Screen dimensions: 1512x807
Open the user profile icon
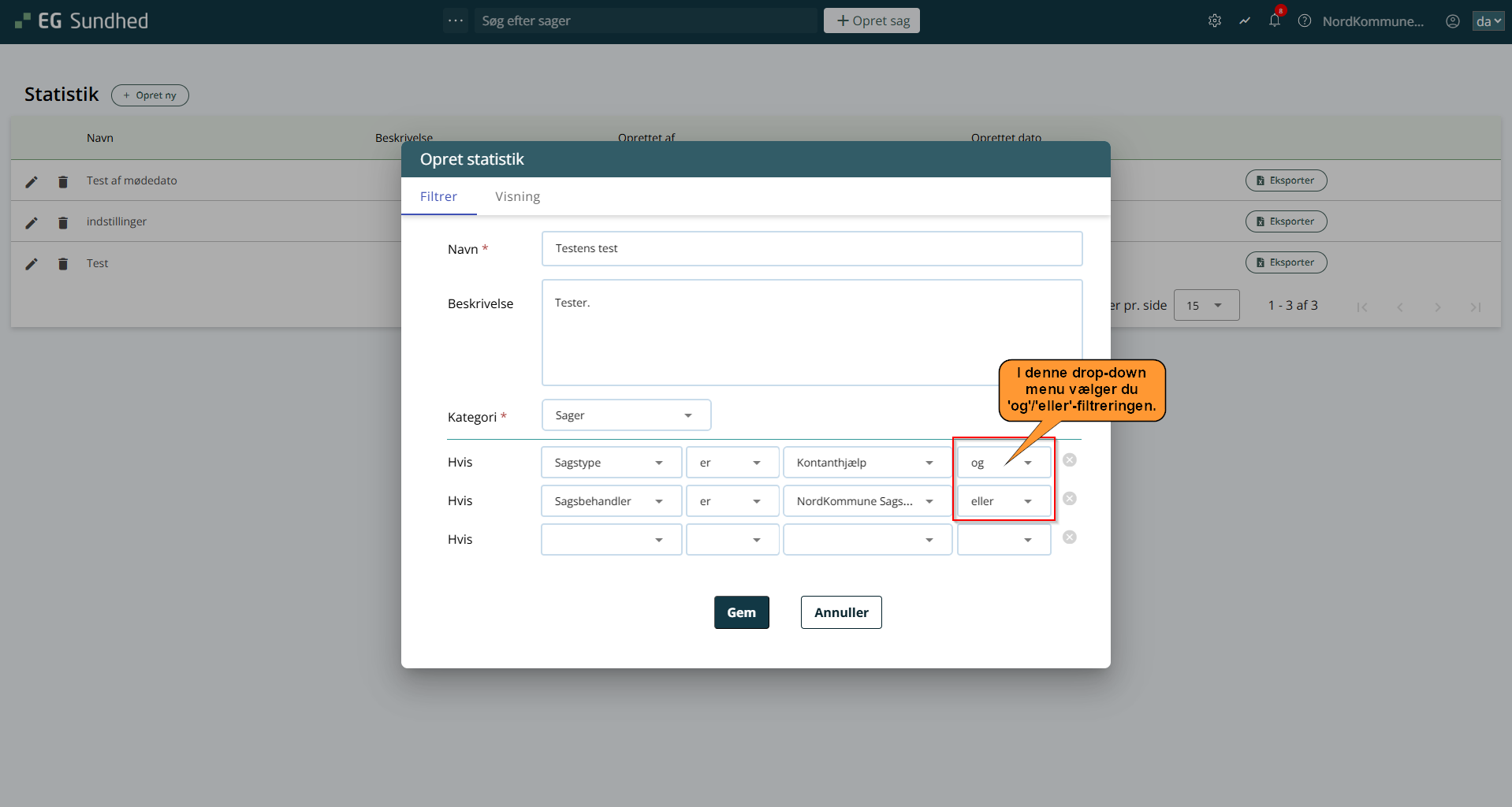(1452, 21)
